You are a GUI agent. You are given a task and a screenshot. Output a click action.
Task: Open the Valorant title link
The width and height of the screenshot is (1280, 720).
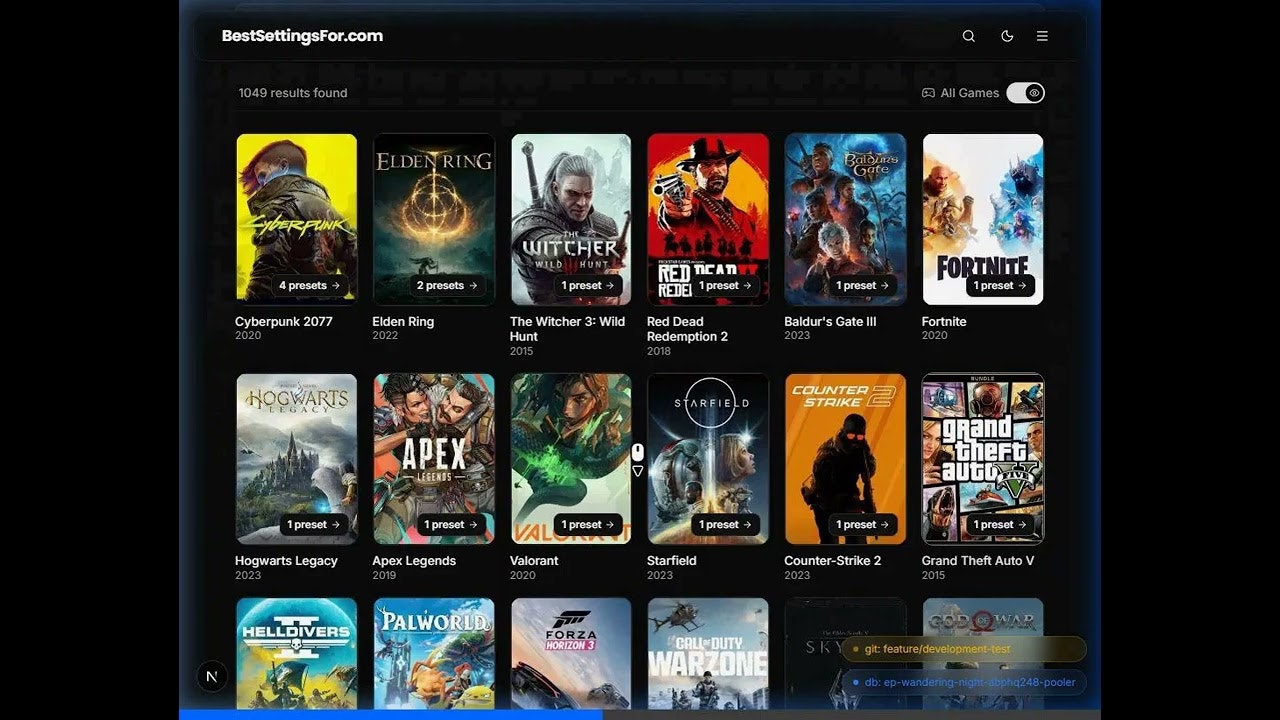534,561
